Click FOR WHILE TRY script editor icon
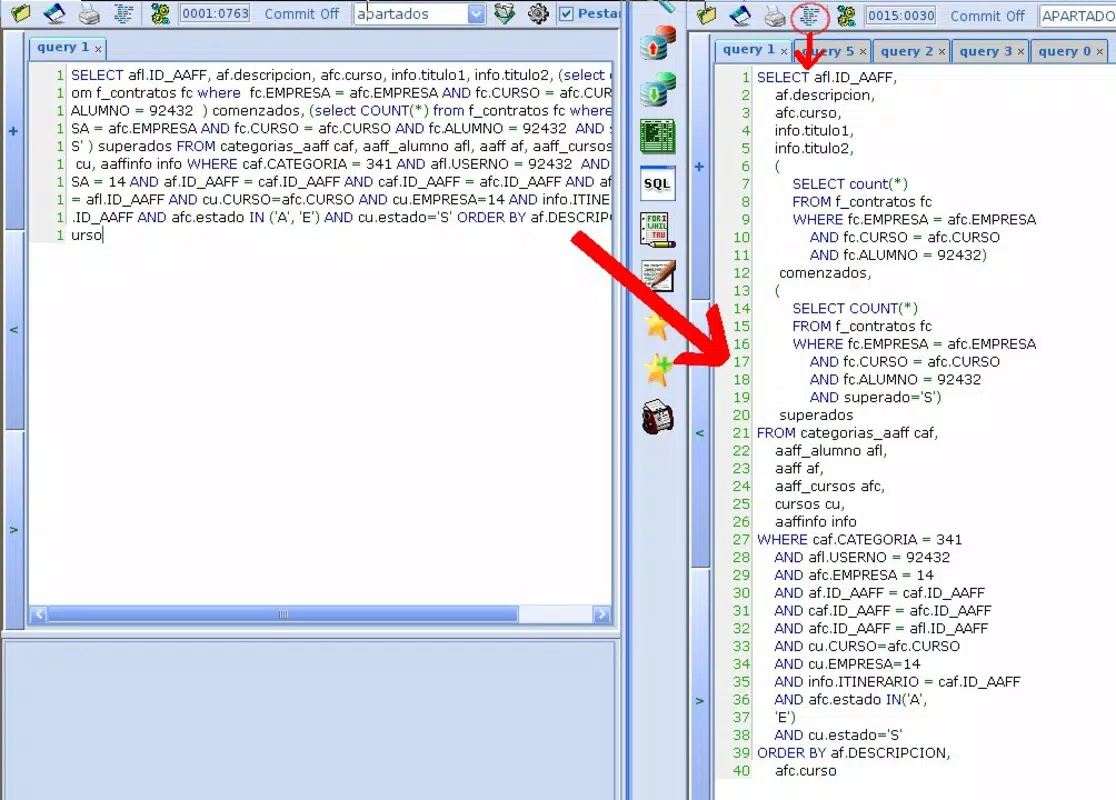Viewport: 1116px width, 800px height. pos(658,230)
